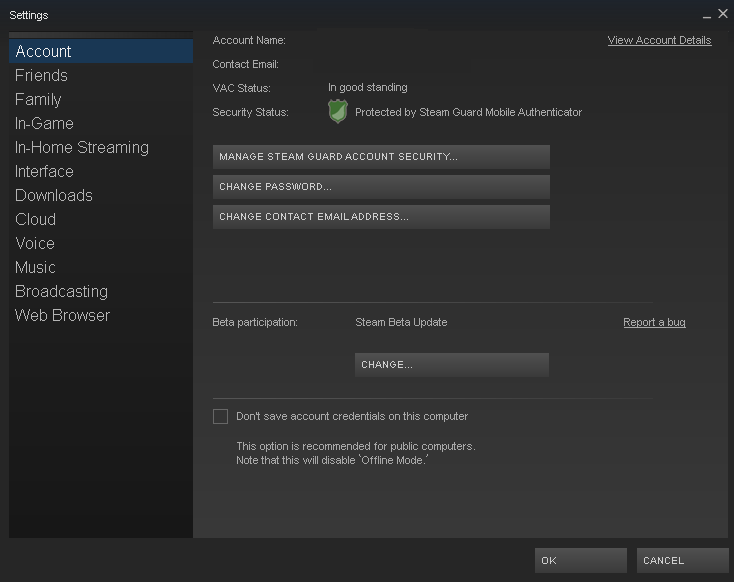Close the Settings window

(723, 14)
